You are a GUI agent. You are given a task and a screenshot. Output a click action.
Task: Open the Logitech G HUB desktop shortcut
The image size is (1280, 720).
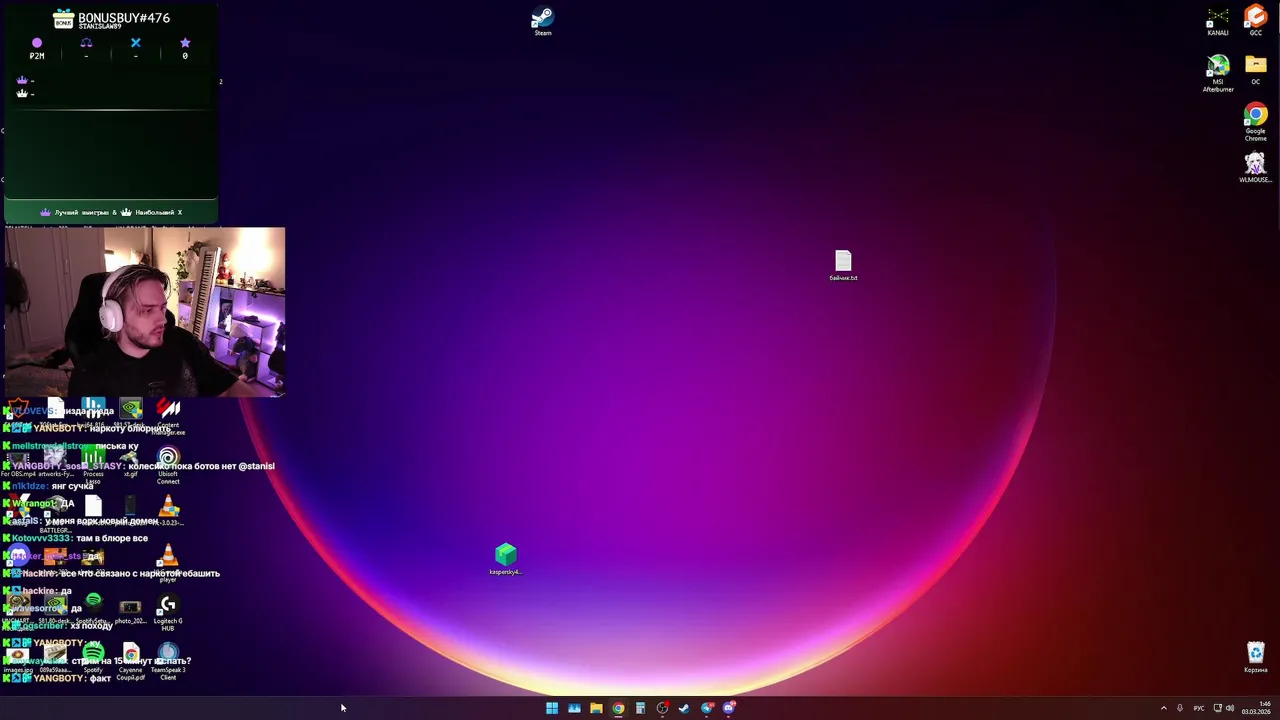click(x=168, y=613)
